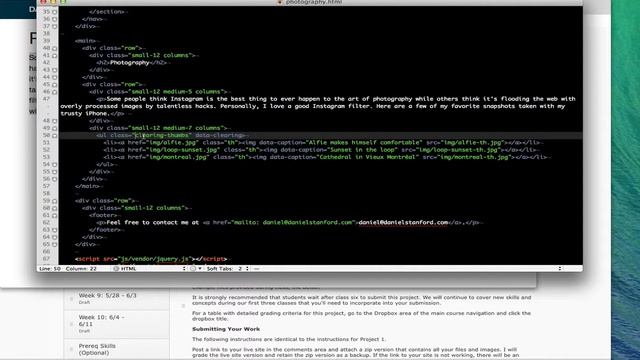This screenshot has height=360, width=640.
Task: Click inside the Instagram paragraph text
Action: point(318,106)
